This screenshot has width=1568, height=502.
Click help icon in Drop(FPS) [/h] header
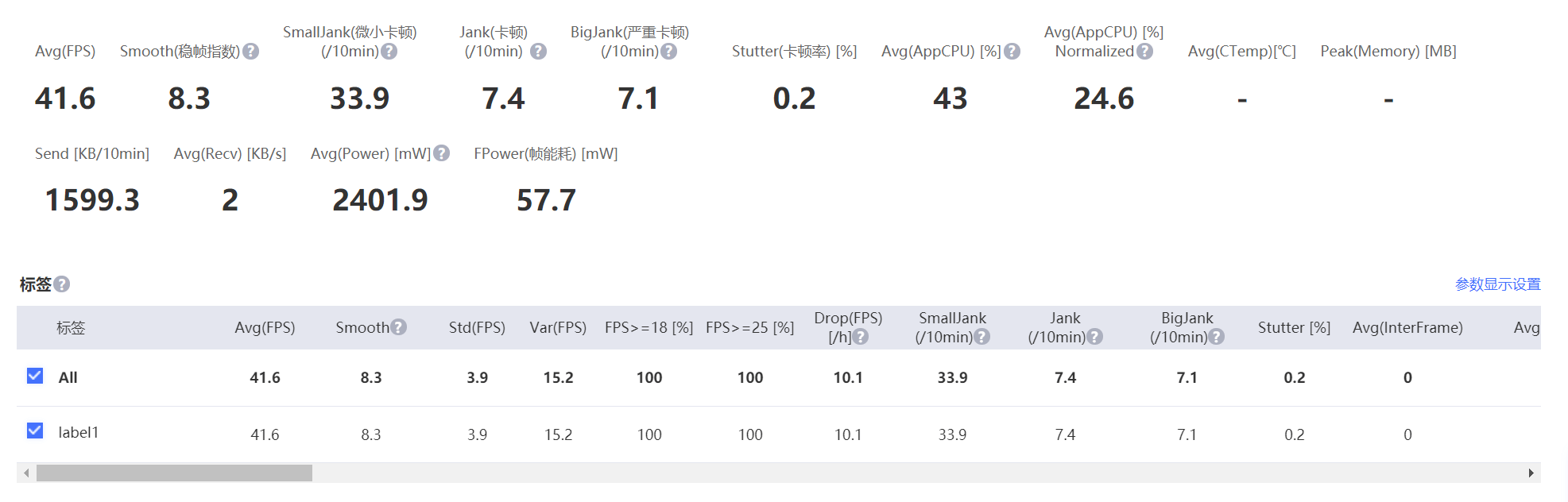(x=861, y=337)
